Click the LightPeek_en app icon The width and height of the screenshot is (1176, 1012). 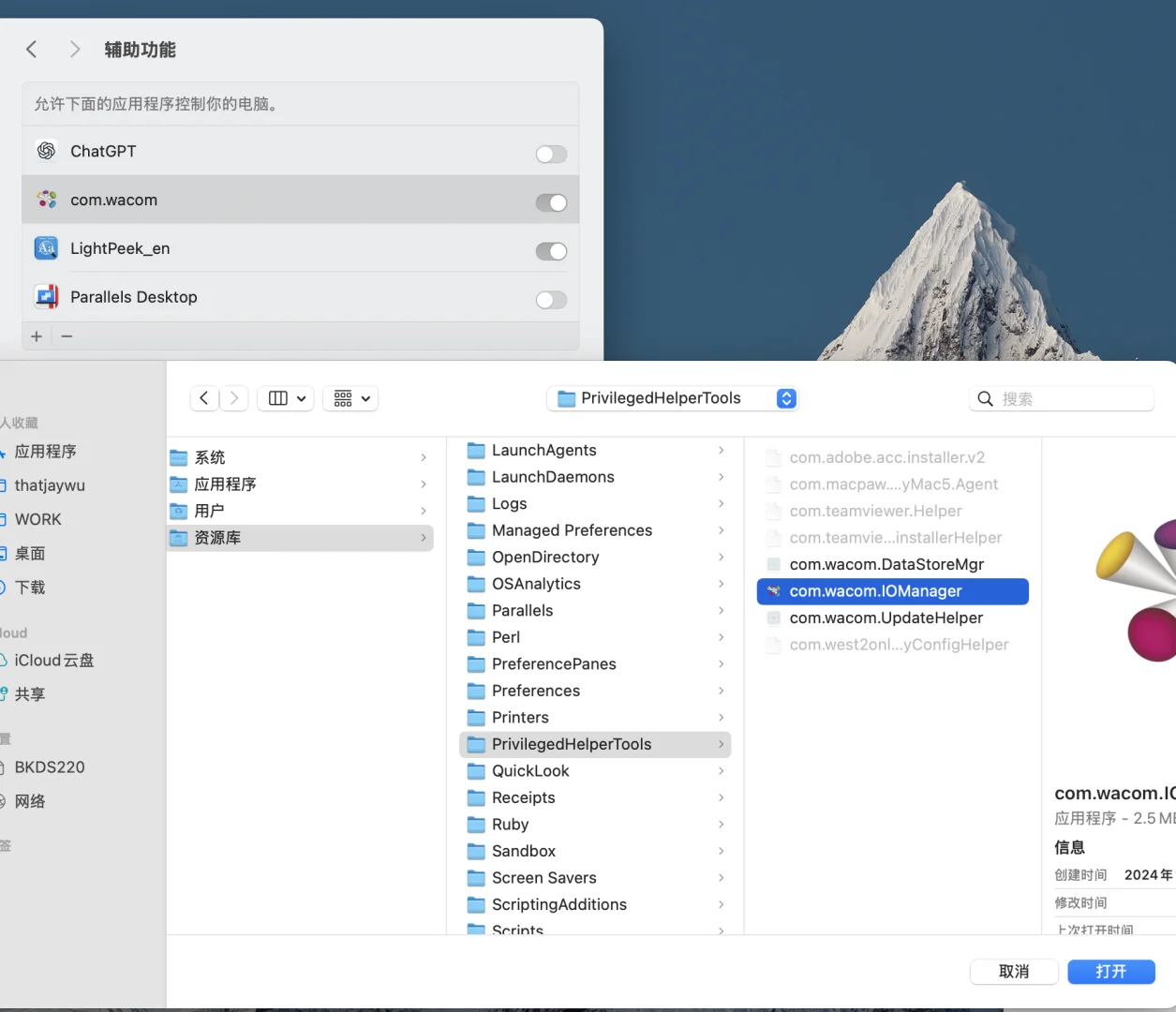[x=46, y=247]
